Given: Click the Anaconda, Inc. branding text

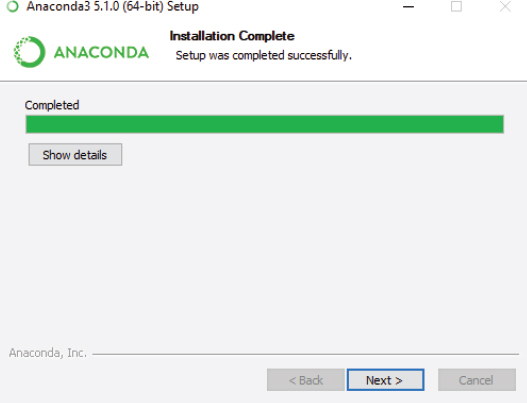Looking at the screenshot, I should pyautogui.click(x=48, y=353).
